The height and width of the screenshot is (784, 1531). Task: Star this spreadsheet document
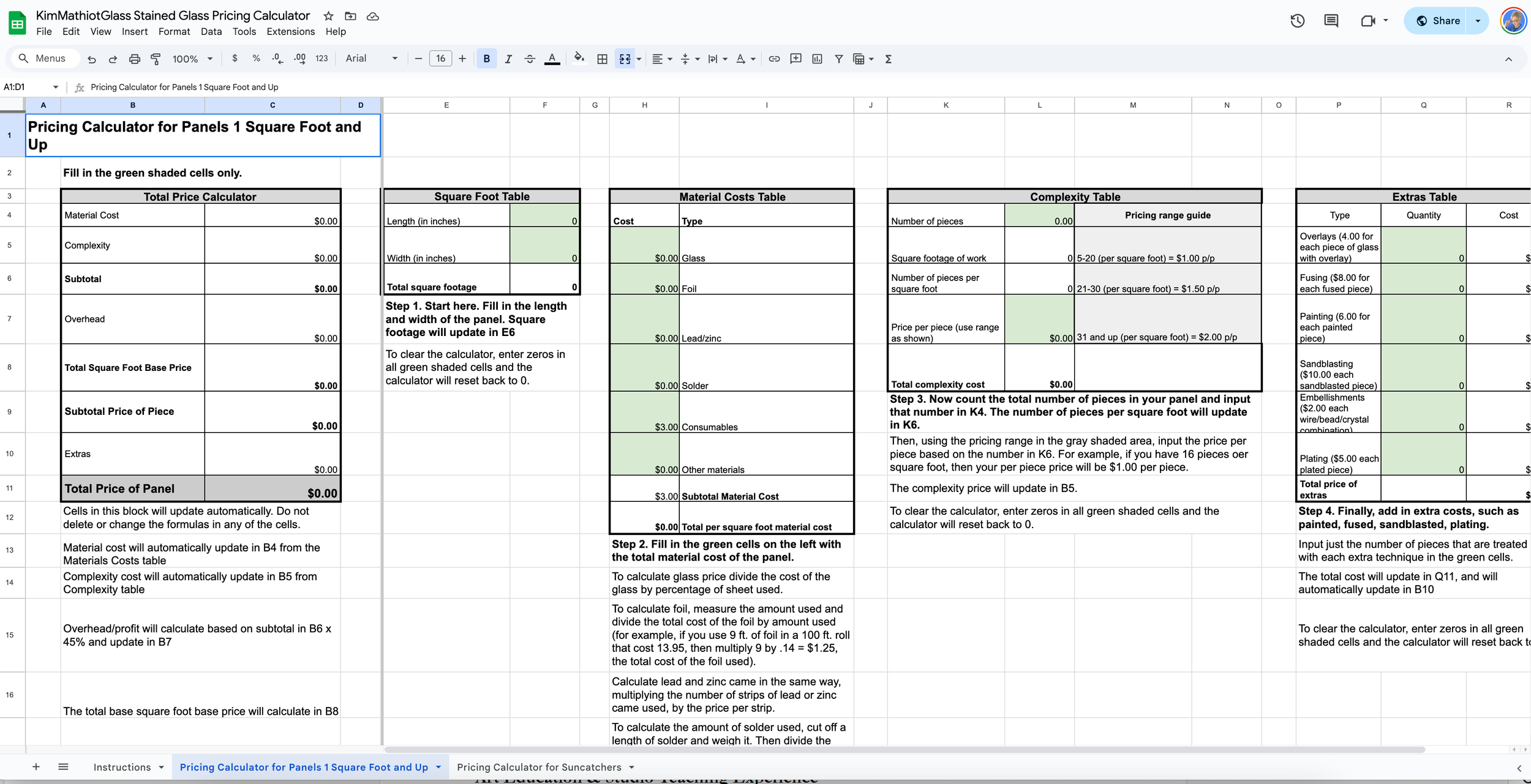click(x=328, y=16)
